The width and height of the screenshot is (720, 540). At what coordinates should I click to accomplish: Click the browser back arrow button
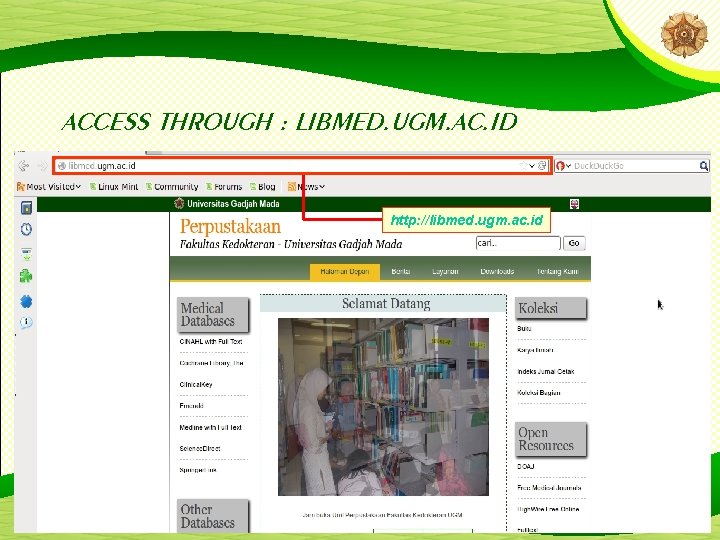click(24, 166)
